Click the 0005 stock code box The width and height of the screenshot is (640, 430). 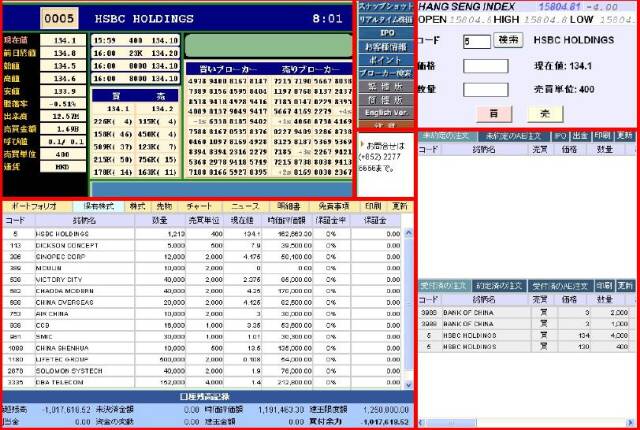(x=59, y=18)
